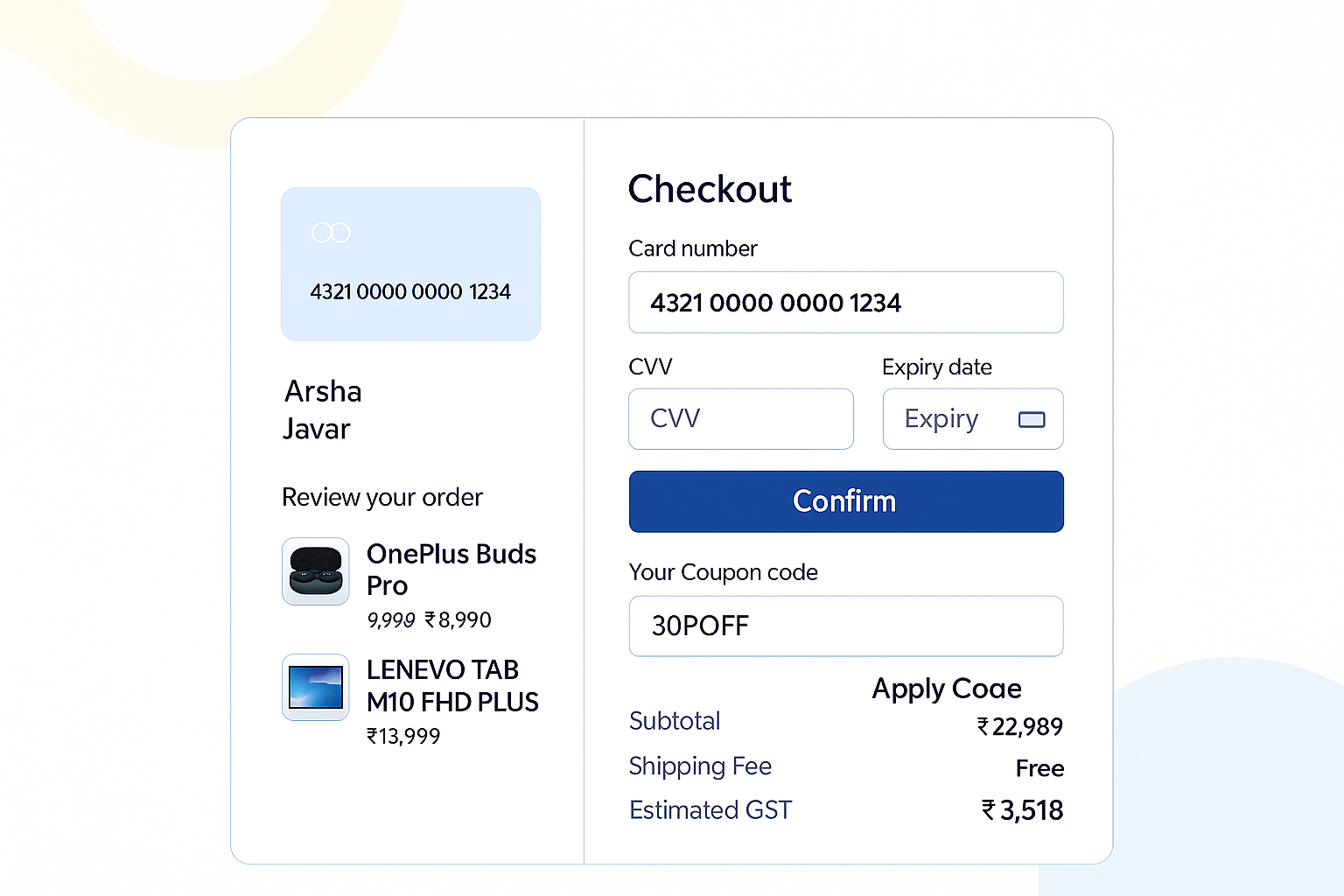1344x896 pixels.
Task: Click the Confirm button
Action: [x=845, y=501]
